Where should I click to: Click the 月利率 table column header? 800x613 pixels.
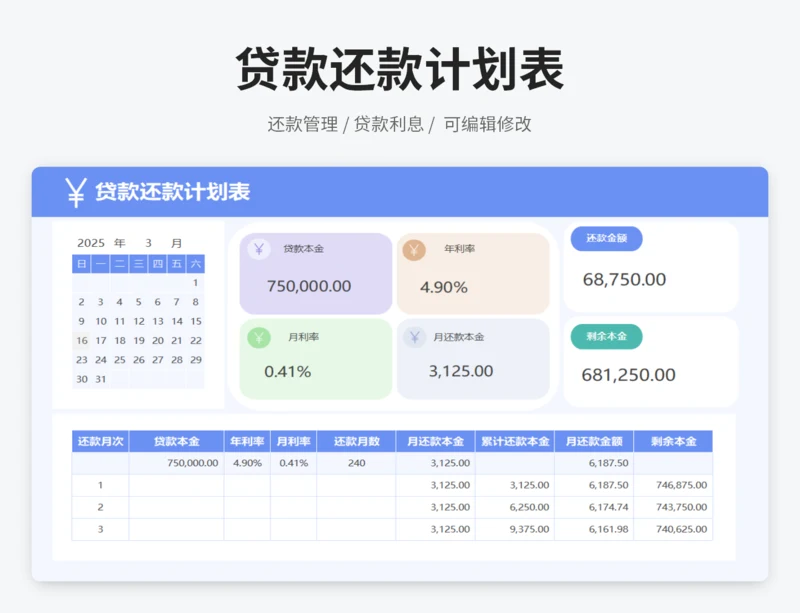(293, 442)
